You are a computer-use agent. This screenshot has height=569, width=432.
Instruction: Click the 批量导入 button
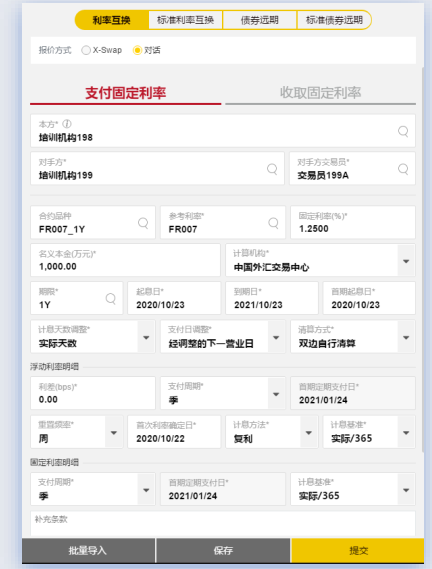[x=88, y=550]
